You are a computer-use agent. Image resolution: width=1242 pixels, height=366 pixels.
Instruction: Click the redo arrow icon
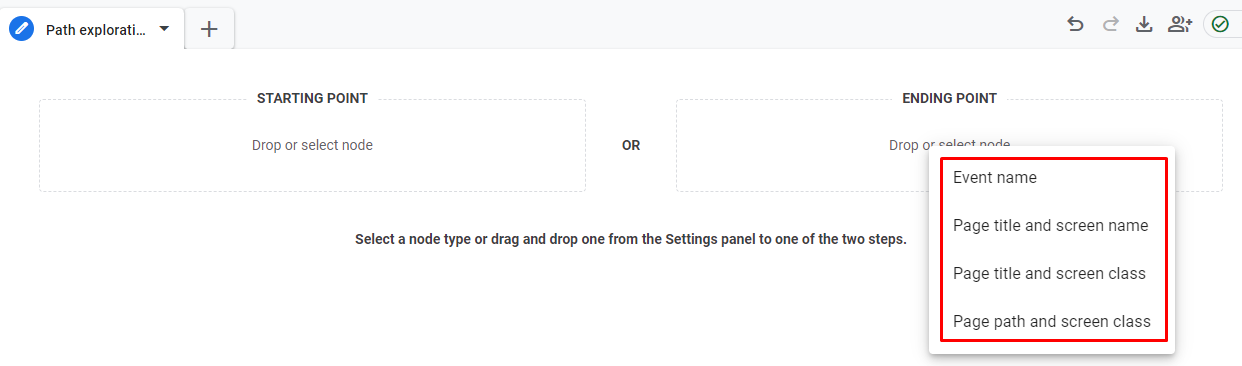[1110, 25]
